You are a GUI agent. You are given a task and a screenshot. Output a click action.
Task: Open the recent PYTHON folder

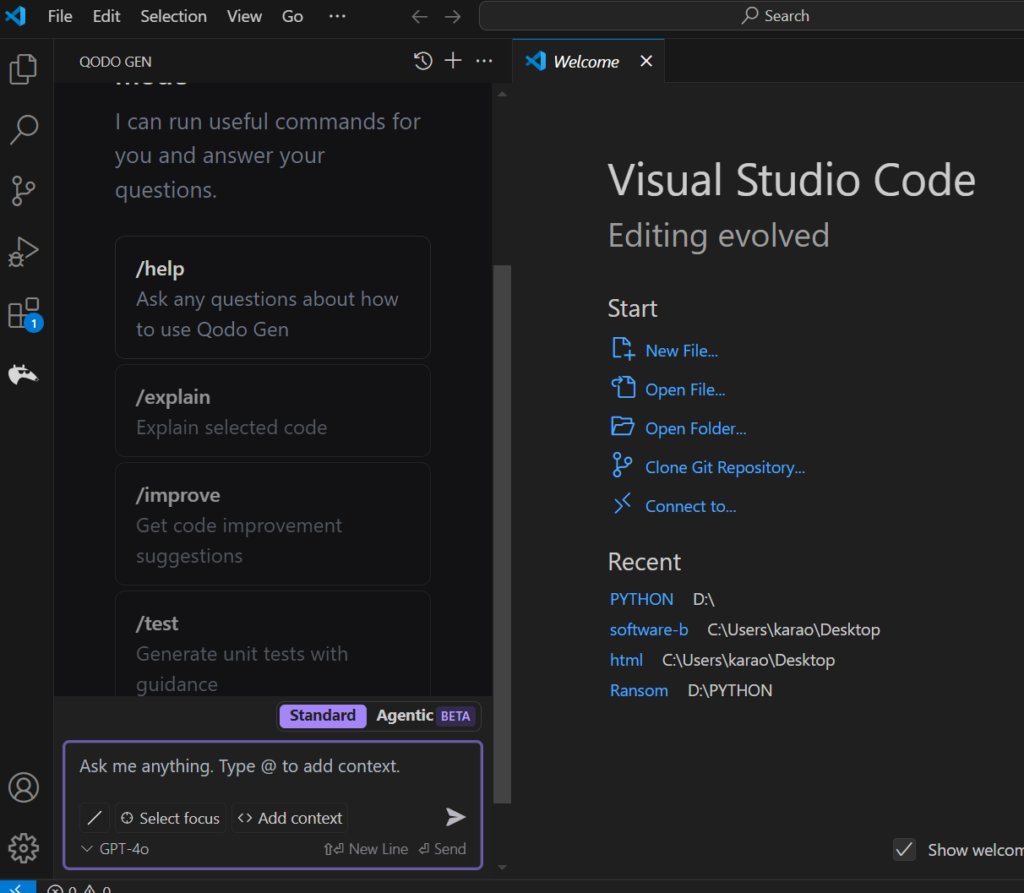tap(641, 599)
